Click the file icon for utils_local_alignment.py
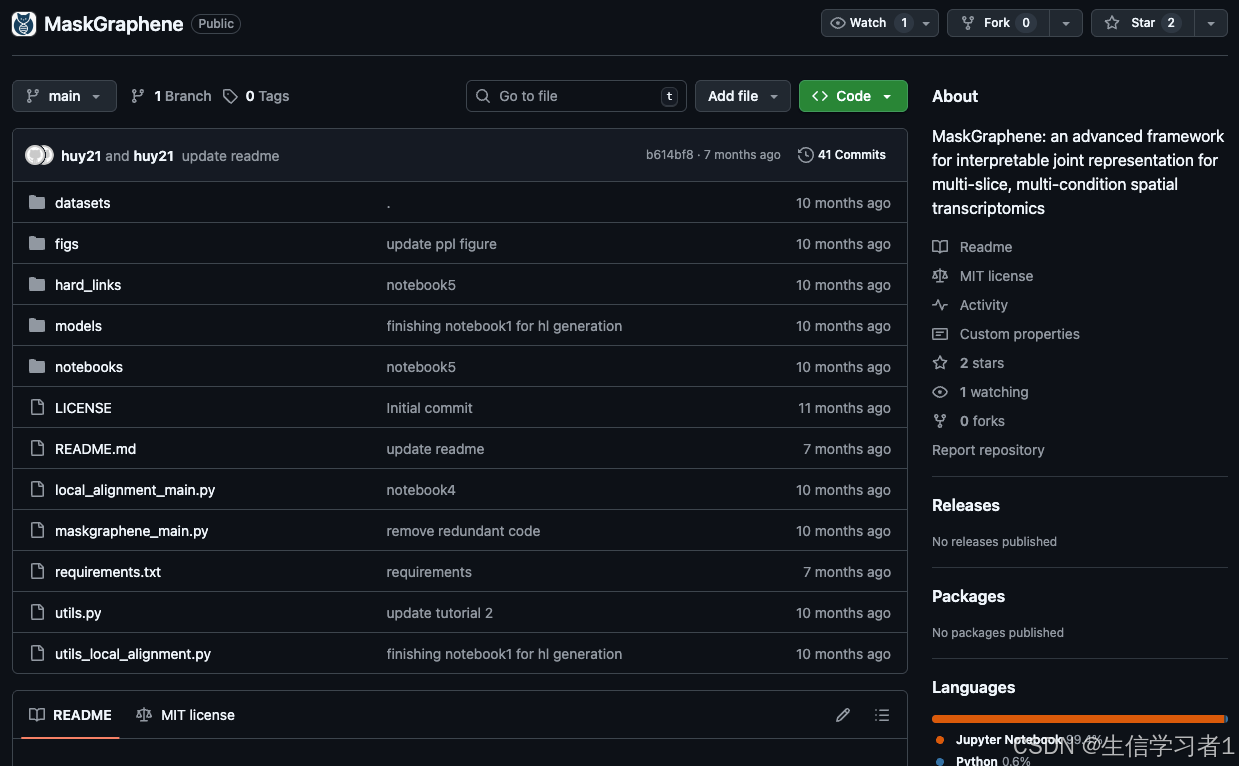The height and width of the screenshot is (766, 1239). [37, 654]
